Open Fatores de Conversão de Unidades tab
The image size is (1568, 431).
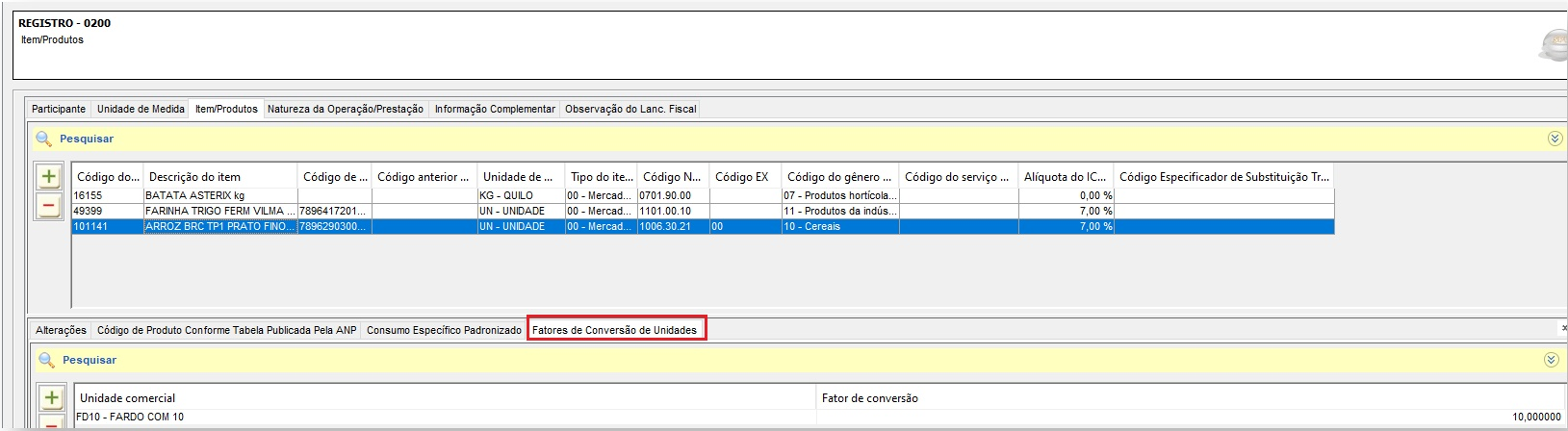point(614,330)
